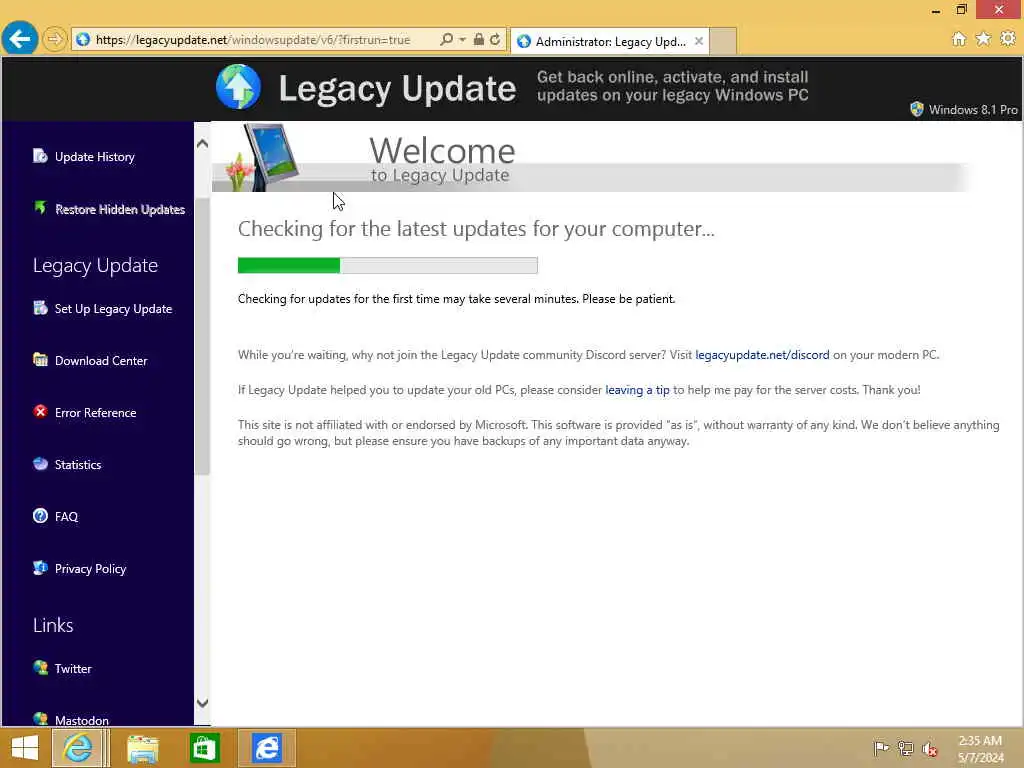
Task: Click the Windows 8.1 Pro shield icon
Action: tap(917, 109)
